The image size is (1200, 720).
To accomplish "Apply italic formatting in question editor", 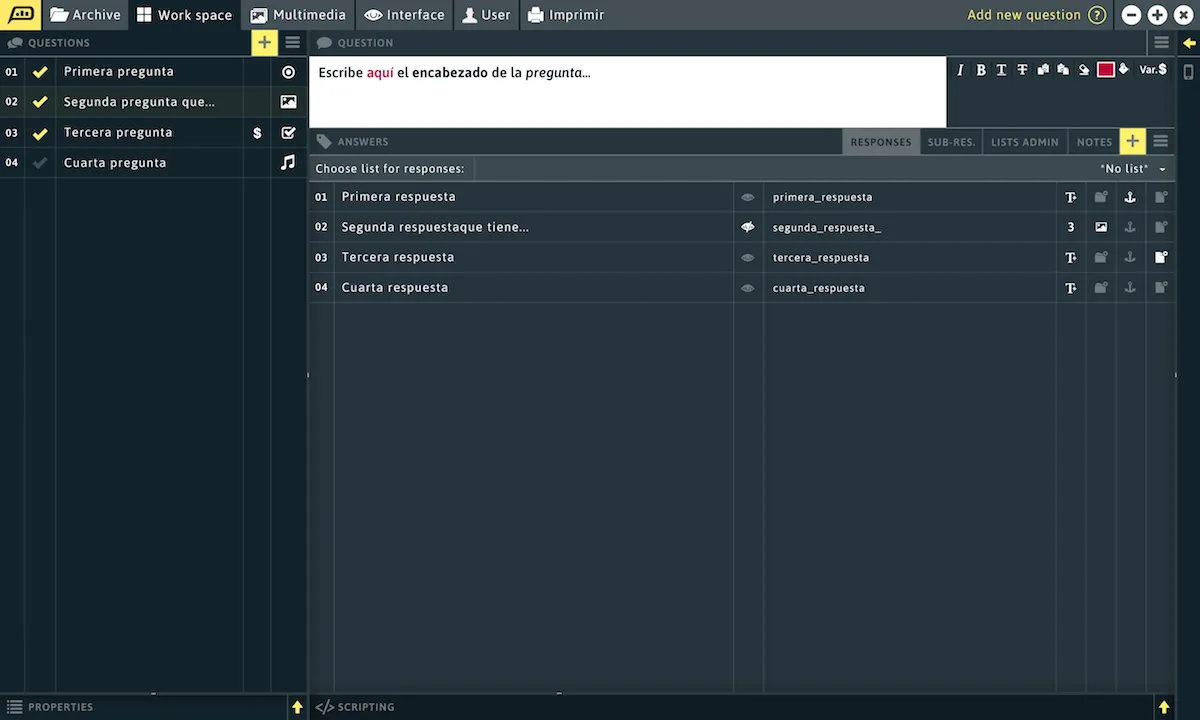I will (x=960, y=70).
